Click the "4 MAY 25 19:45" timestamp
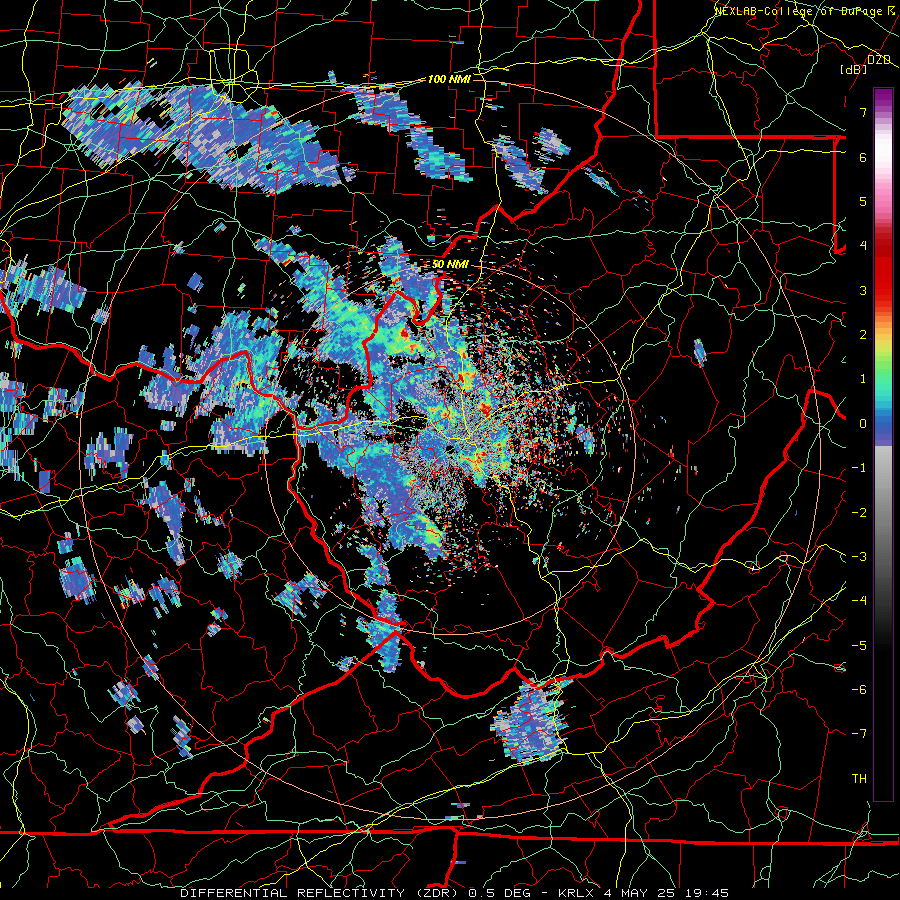The height and width of the screenshot is (900, 900). 666,893
